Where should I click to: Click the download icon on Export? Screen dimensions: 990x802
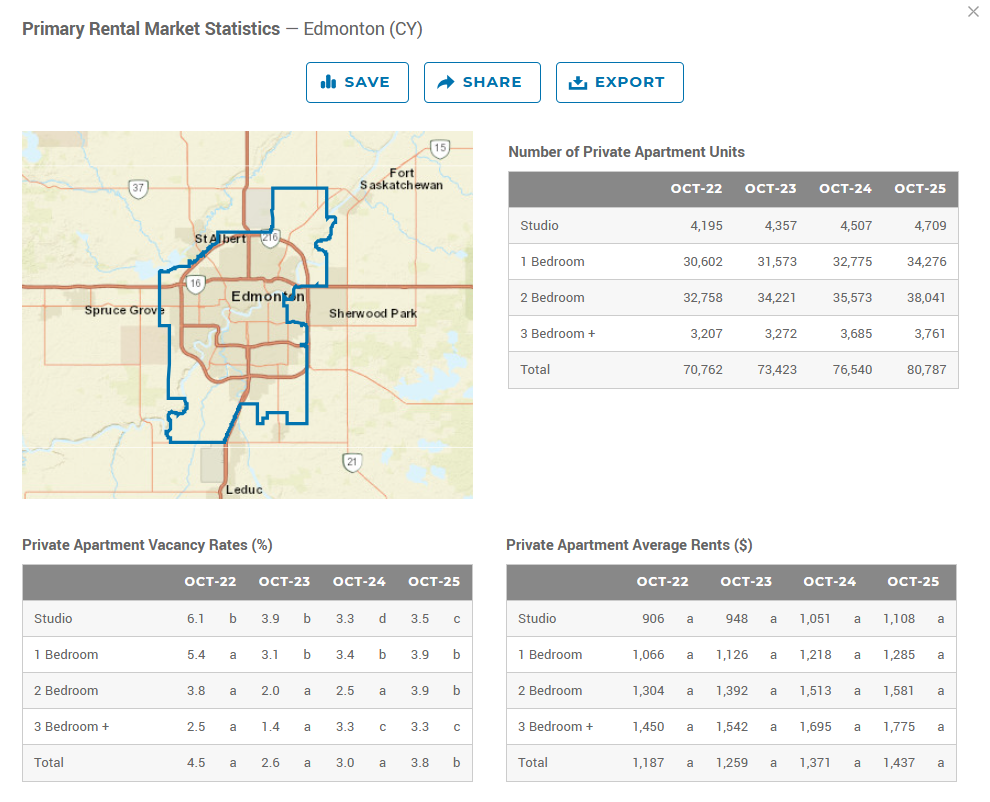pos(577,82)
